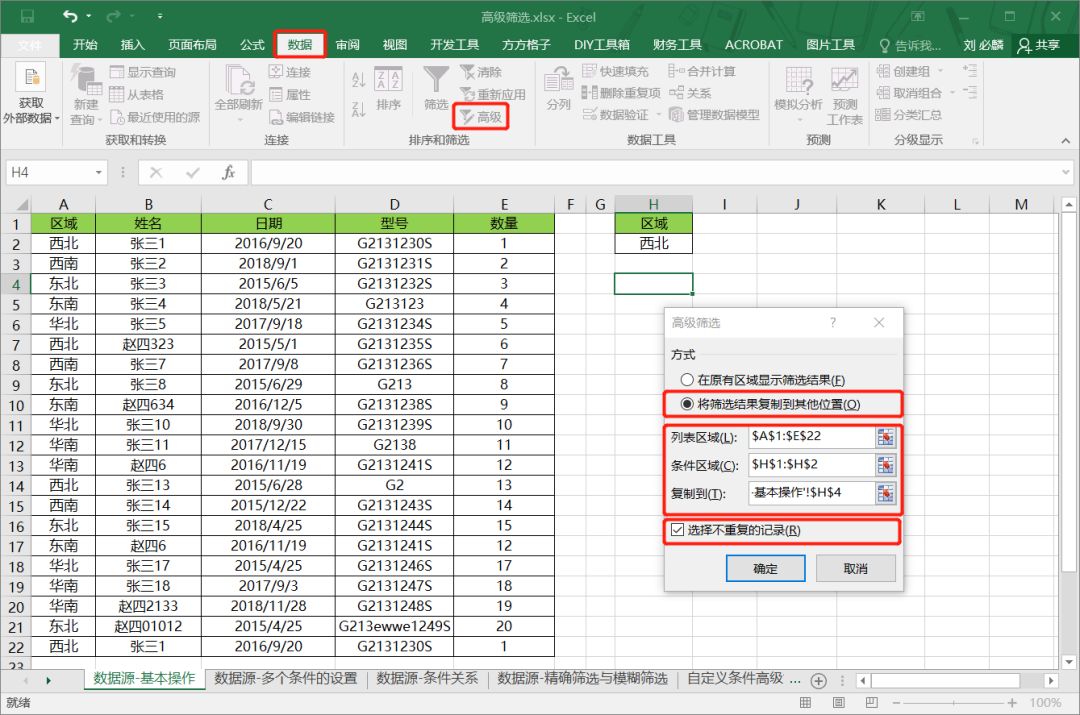Click Text to Columns icon
This screenshot has height=715, width=1080.
coord(559,79)
